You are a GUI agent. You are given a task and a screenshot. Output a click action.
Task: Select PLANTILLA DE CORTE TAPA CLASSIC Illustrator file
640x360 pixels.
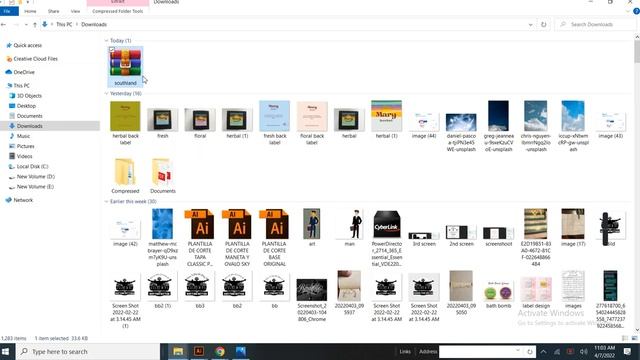[x=200, y=224]
